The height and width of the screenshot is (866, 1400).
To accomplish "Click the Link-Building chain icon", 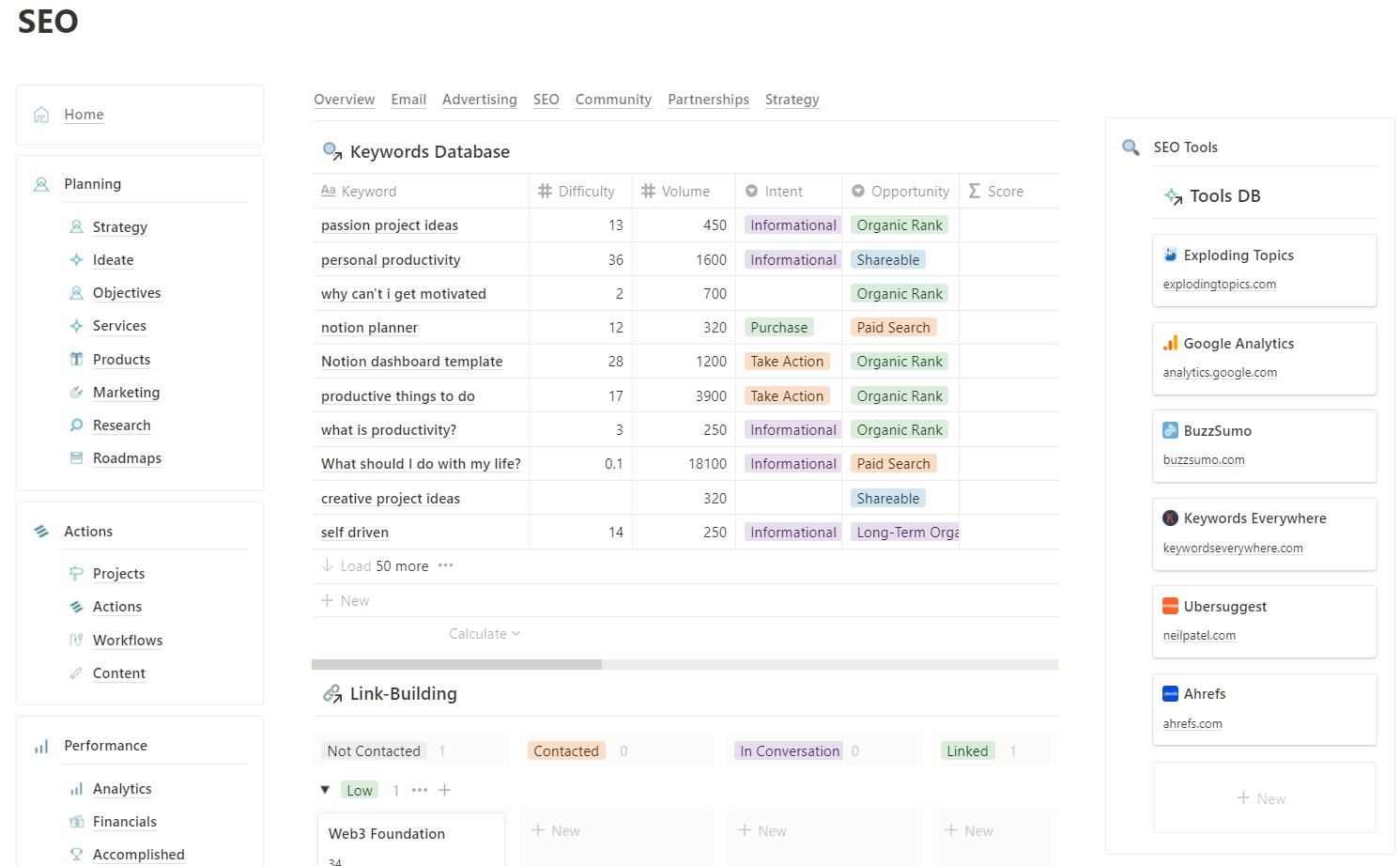I will tap(332, 694).
